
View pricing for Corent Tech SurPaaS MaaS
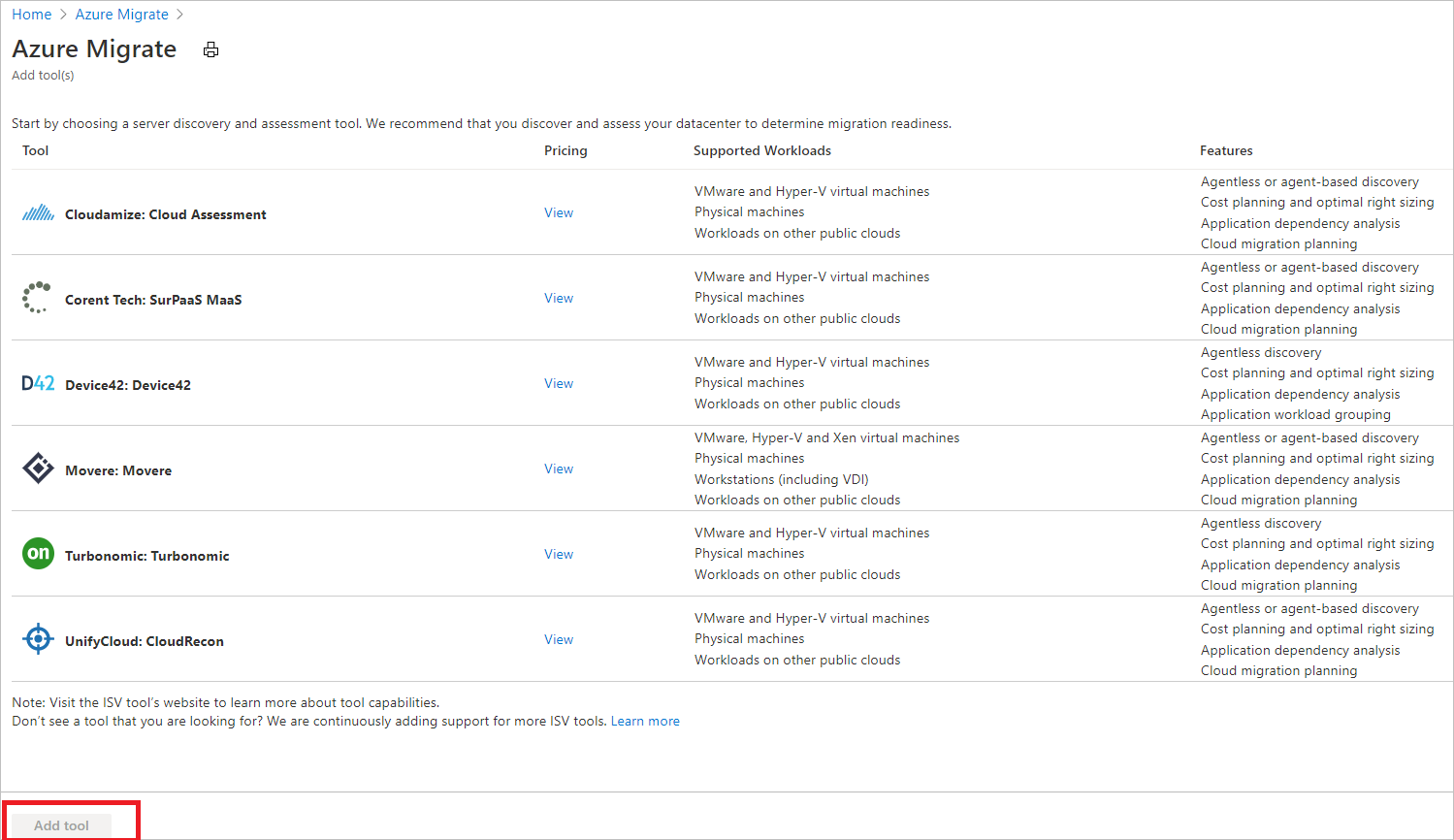point(559,299)
